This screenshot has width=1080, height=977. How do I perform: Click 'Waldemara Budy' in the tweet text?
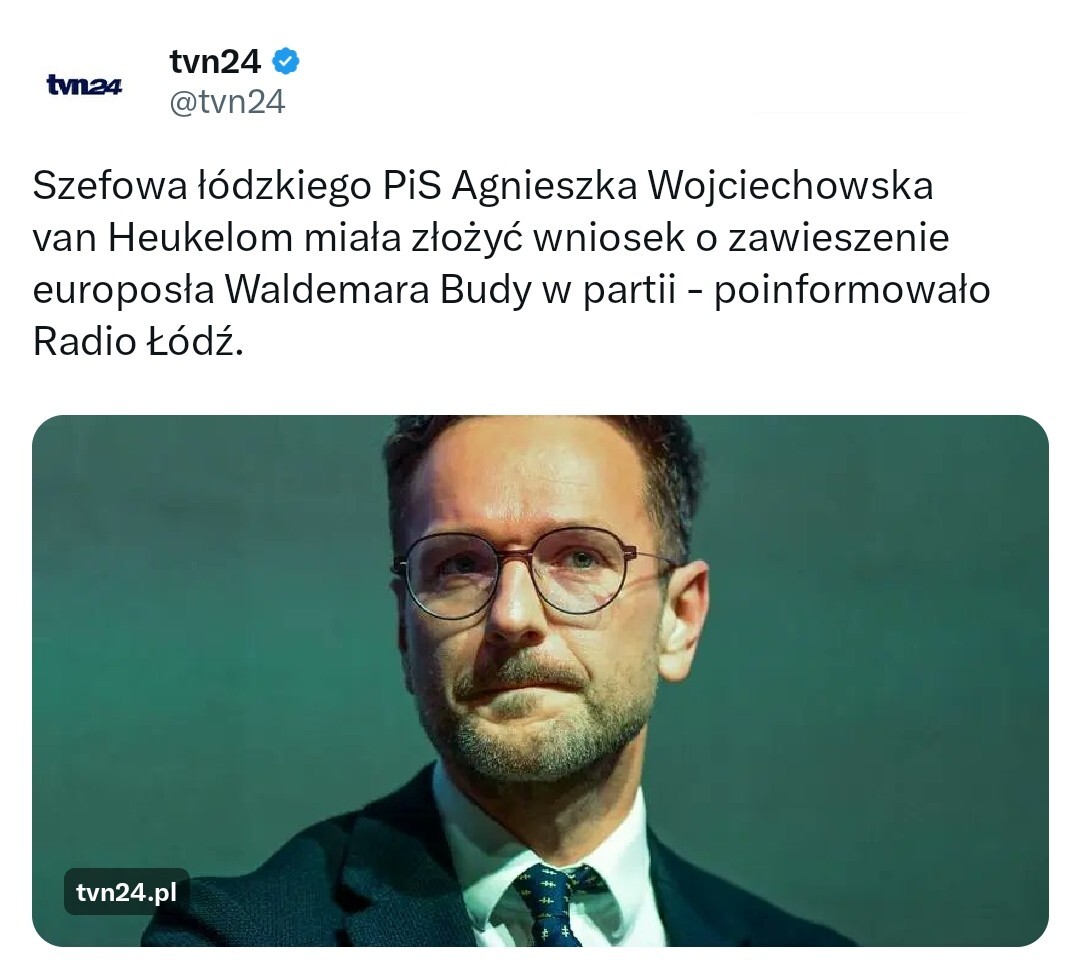pos(378,291)
